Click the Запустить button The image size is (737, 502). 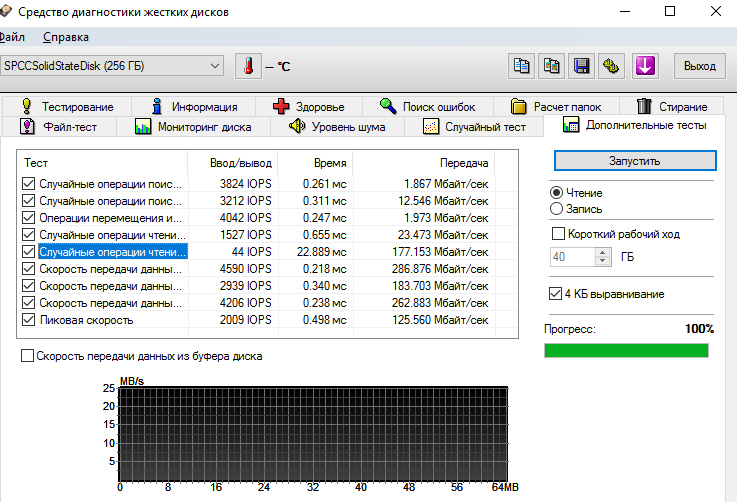click(x=635, y=161)
